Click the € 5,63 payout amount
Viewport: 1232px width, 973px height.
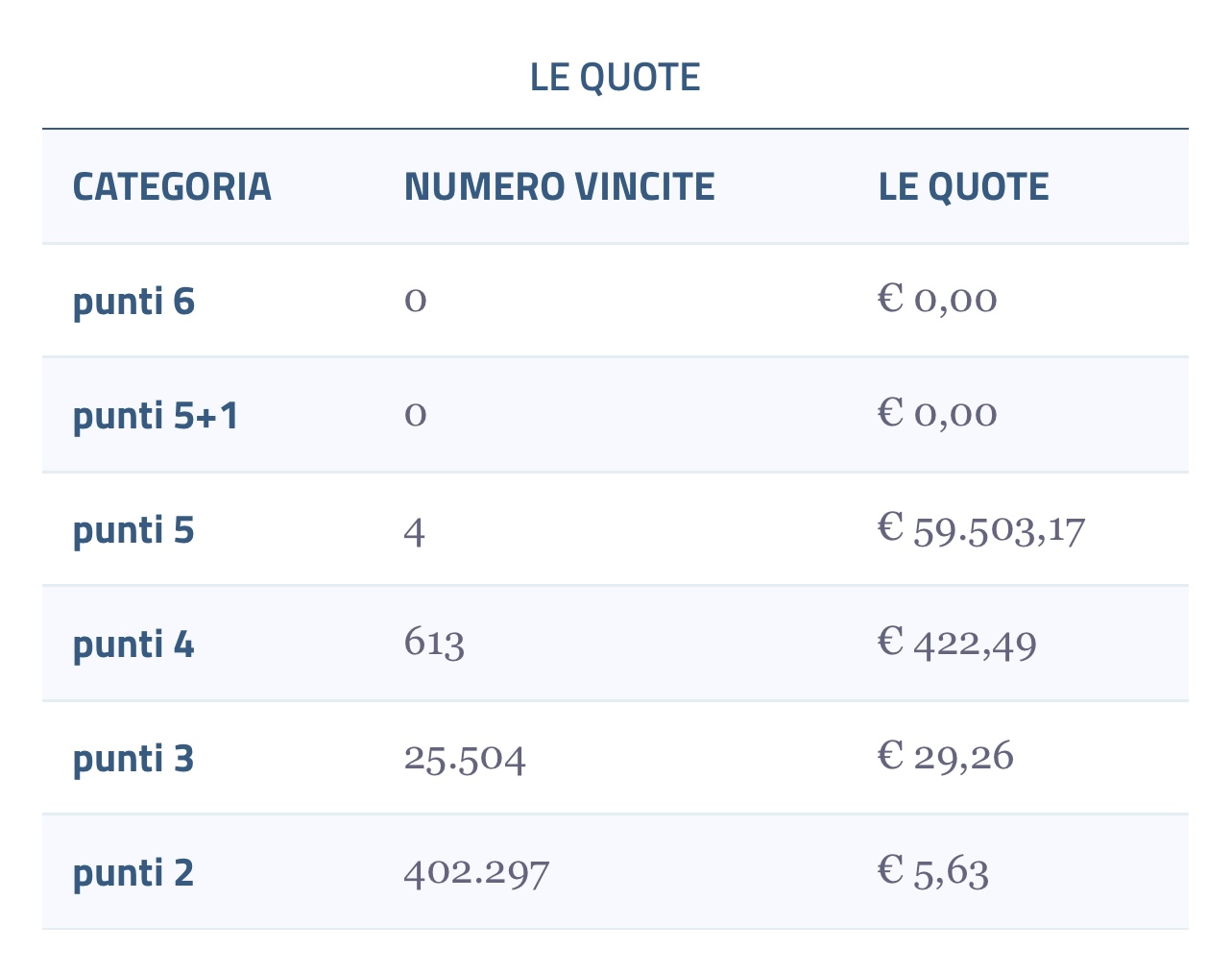pyautogui.click(x=933, y=871)
